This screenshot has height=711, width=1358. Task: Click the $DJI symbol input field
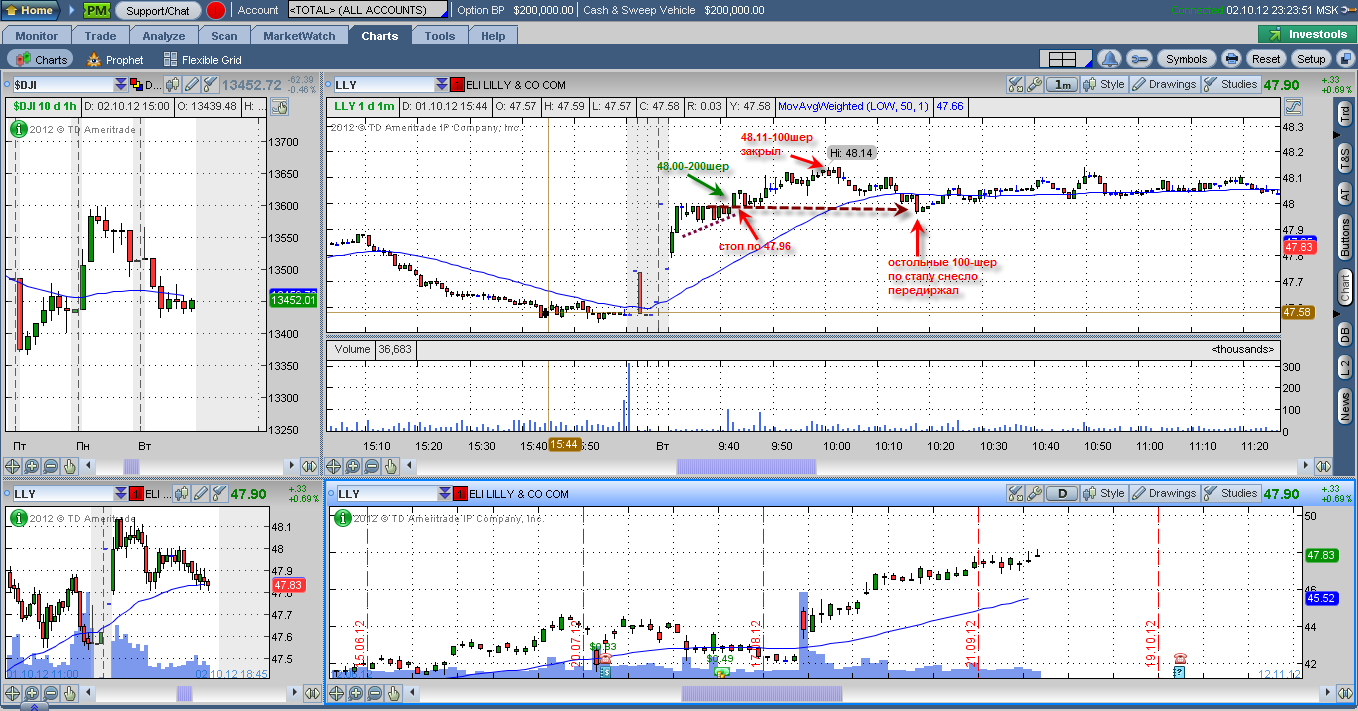62,85
